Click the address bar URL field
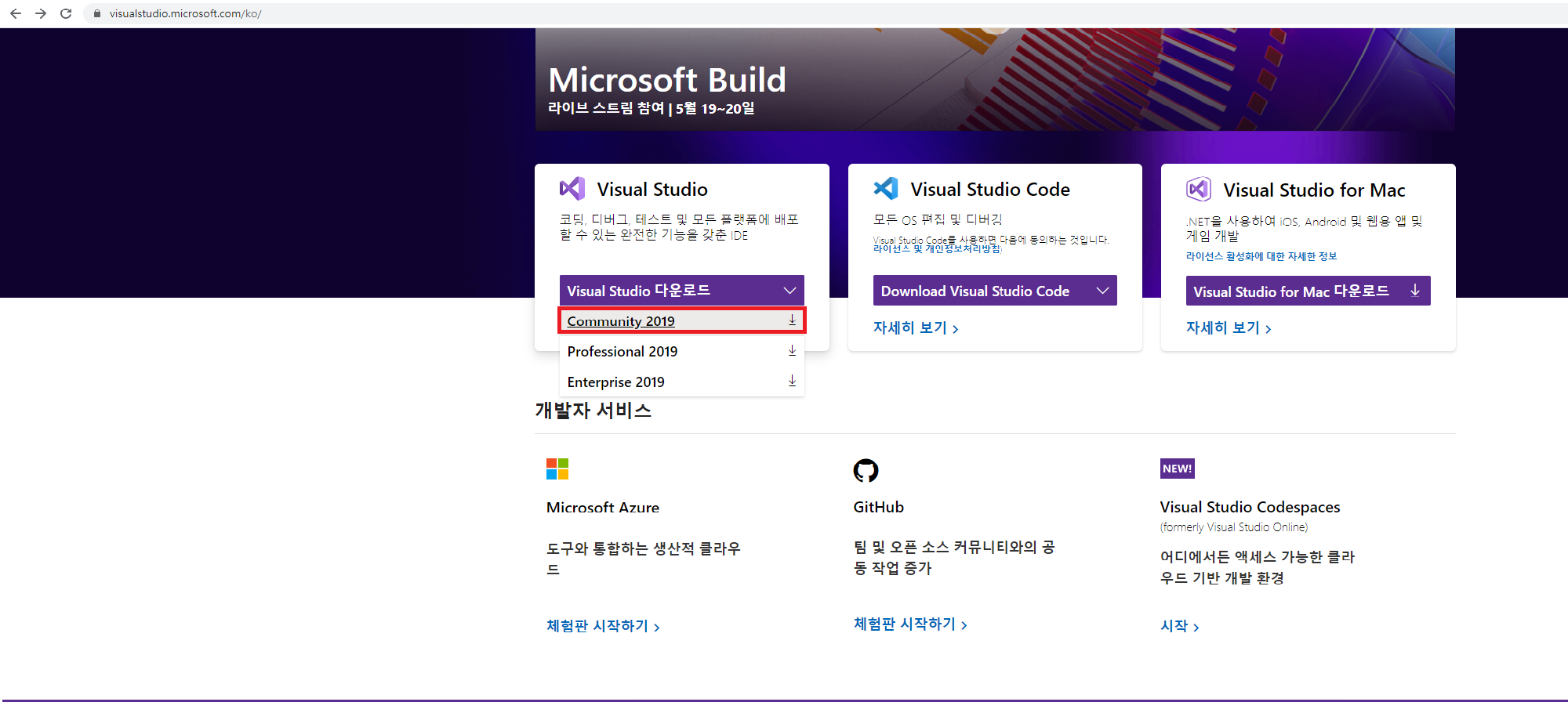 tap(823, 13)
